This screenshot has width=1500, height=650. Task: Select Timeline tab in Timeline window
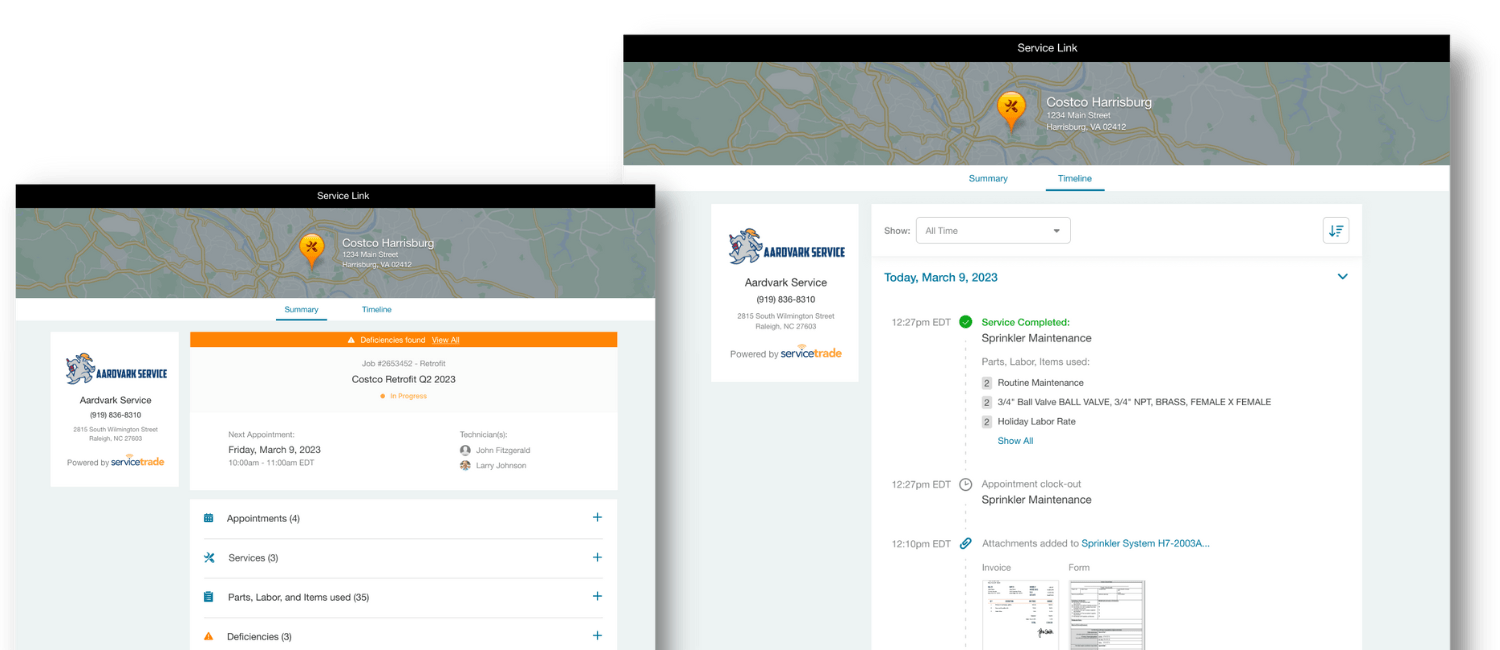1075,178
